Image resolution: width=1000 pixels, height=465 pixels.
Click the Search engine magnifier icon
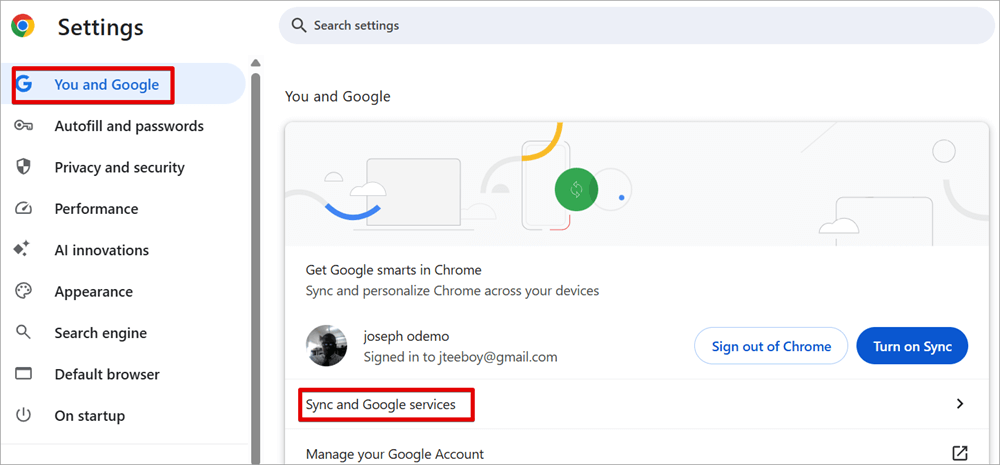(x=24, y=333)
